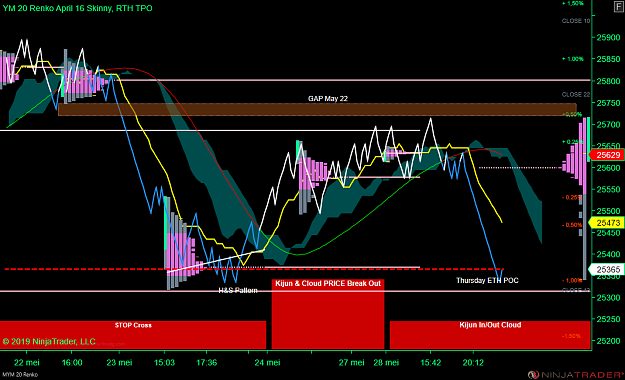
Task: Click the 25800 price axis label
Action: coord(608,81)
